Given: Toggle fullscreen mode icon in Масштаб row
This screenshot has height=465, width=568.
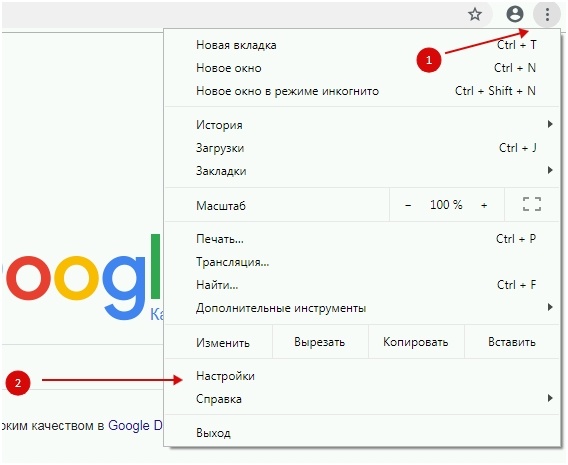Looking at the screenshot, I should click(x=532, y=204).
